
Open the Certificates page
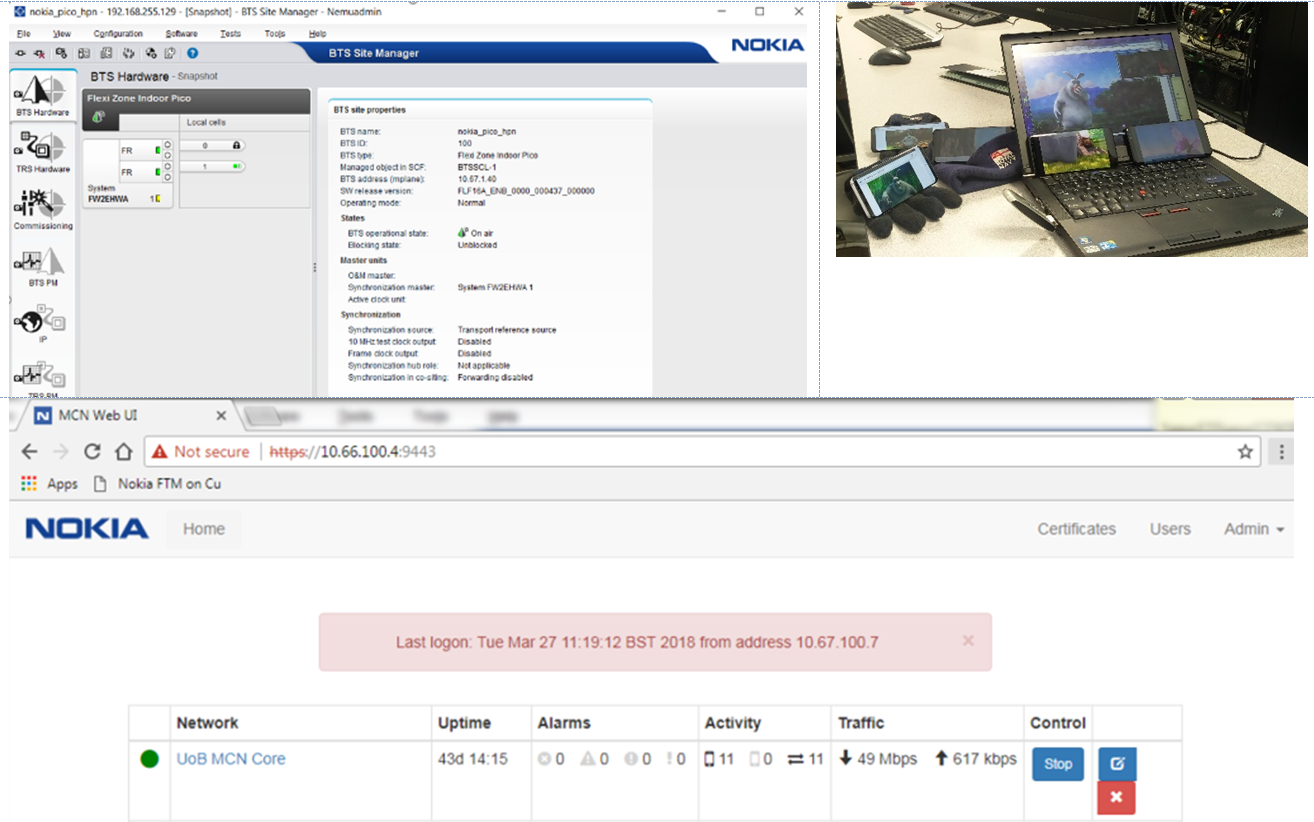click(x=1076, y=529)
